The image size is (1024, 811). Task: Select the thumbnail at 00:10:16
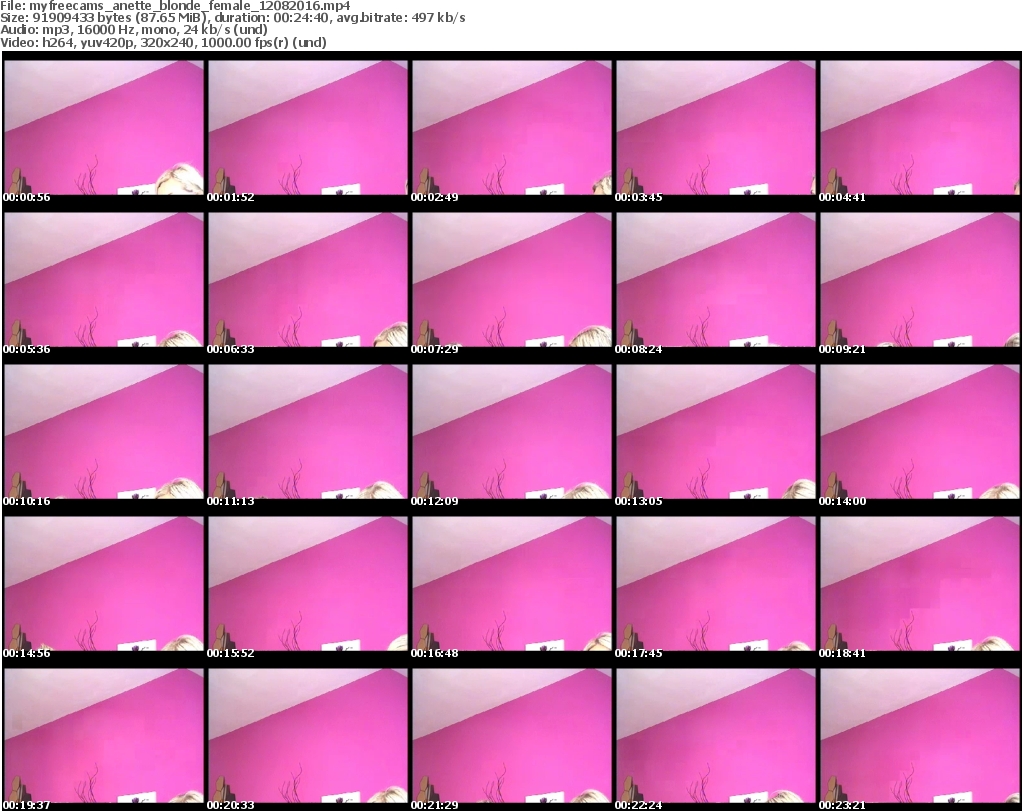click(104, 432)
